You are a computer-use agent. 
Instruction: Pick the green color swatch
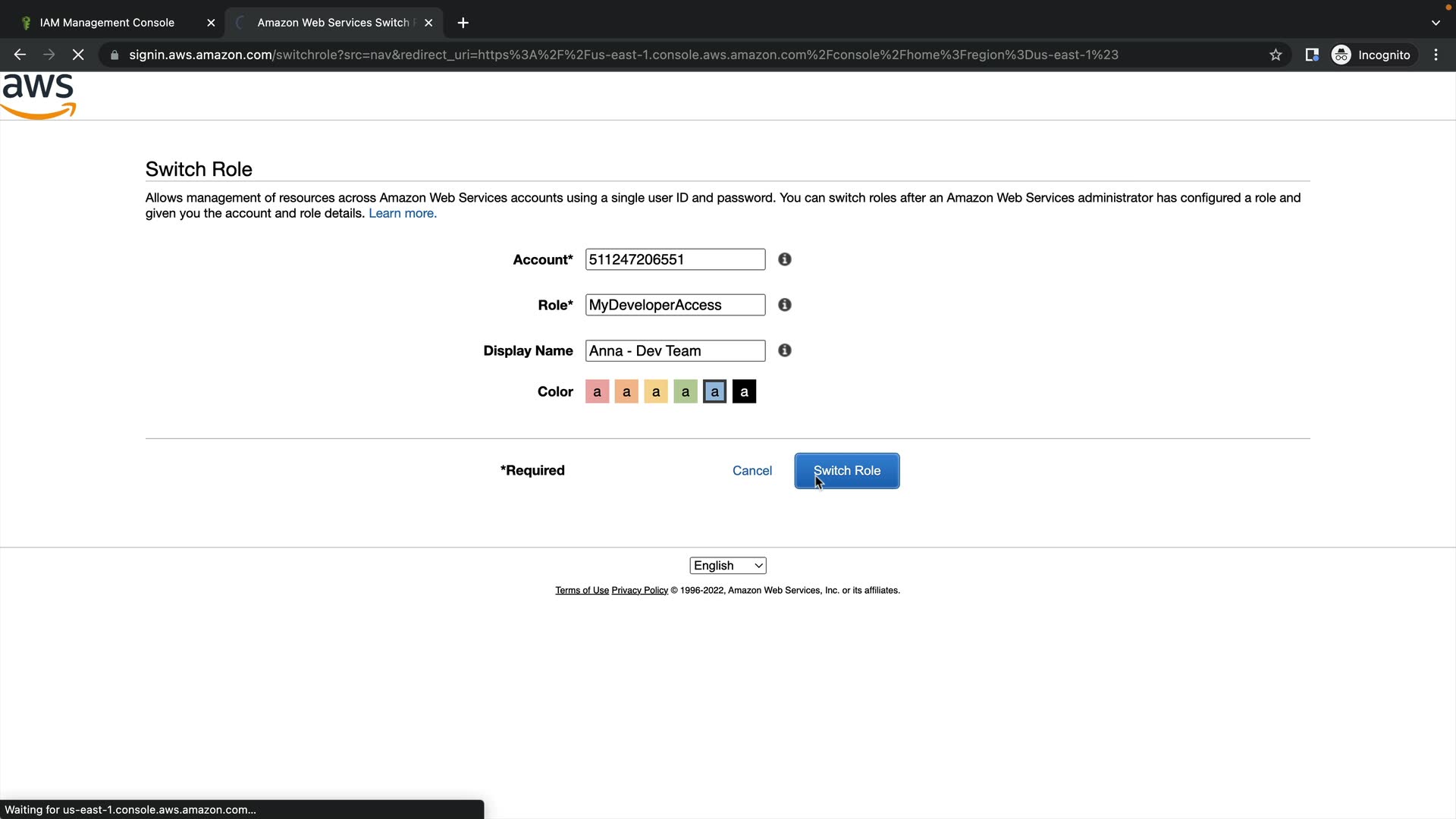click(x=685, y=392)
